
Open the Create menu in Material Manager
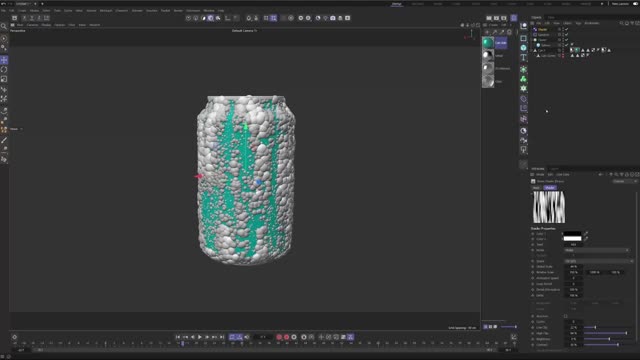point(493,25)
